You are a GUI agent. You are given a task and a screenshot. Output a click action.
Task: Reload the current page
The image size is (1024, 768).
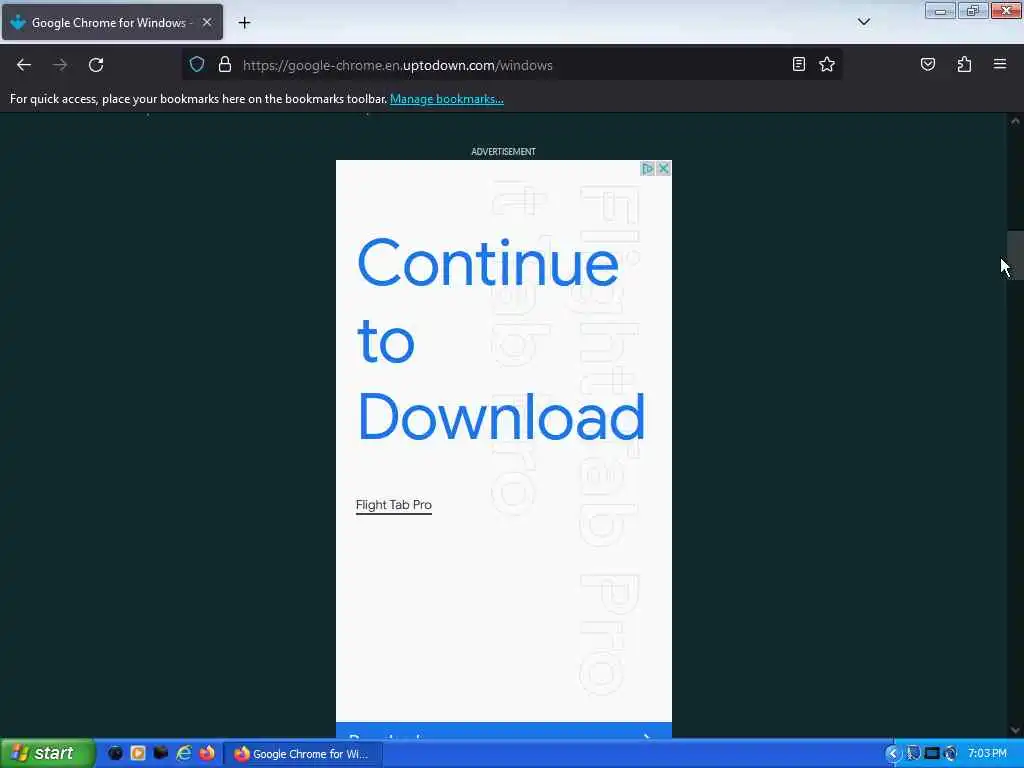[96, 65]
